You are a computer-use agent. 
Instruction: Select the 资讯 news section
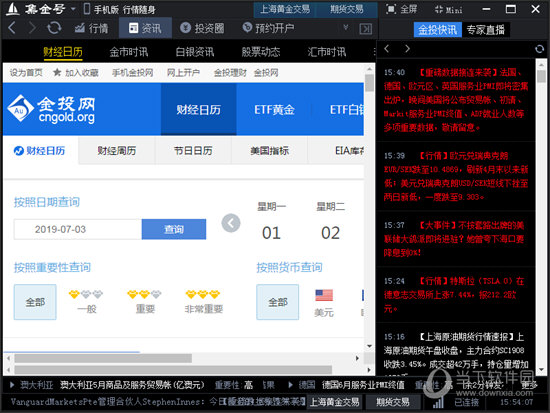(x=145, y=28)
